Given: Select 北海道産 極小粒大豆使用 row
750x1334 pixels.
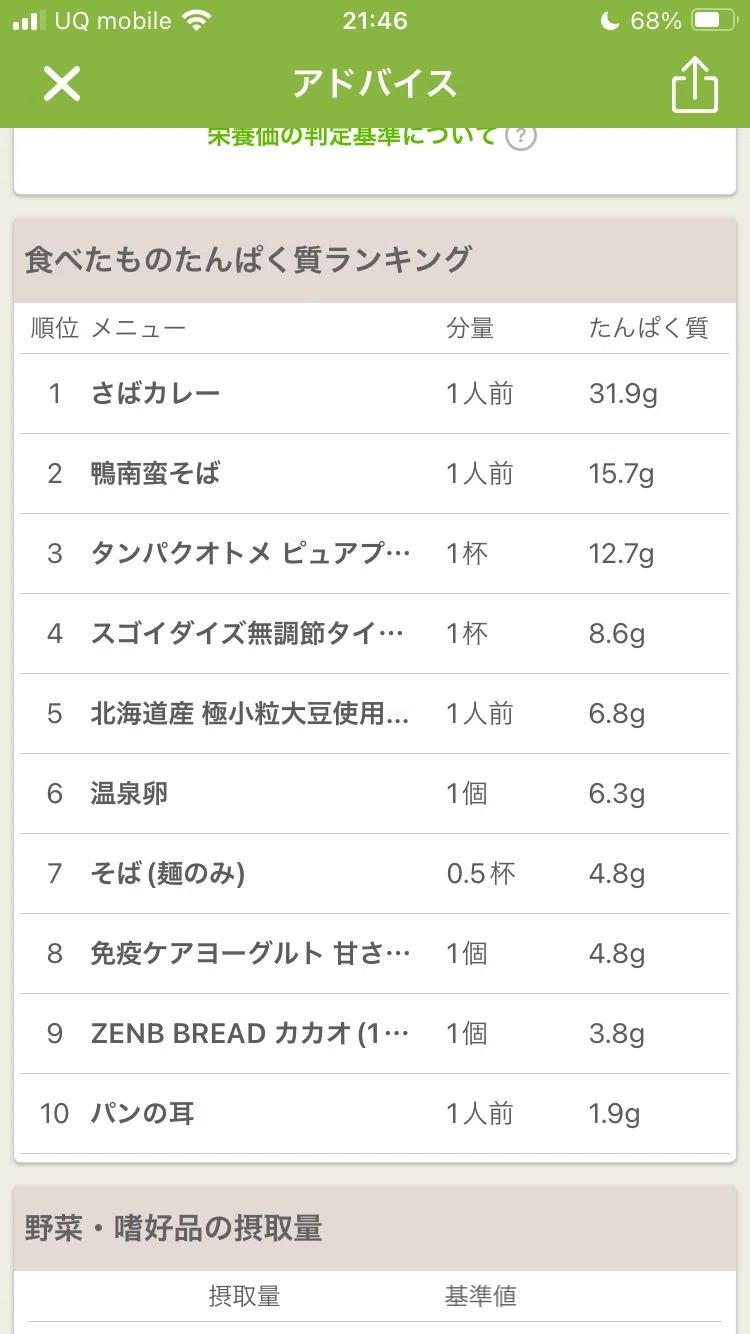Looking at the screenshot, I should (x=375, y=714).
